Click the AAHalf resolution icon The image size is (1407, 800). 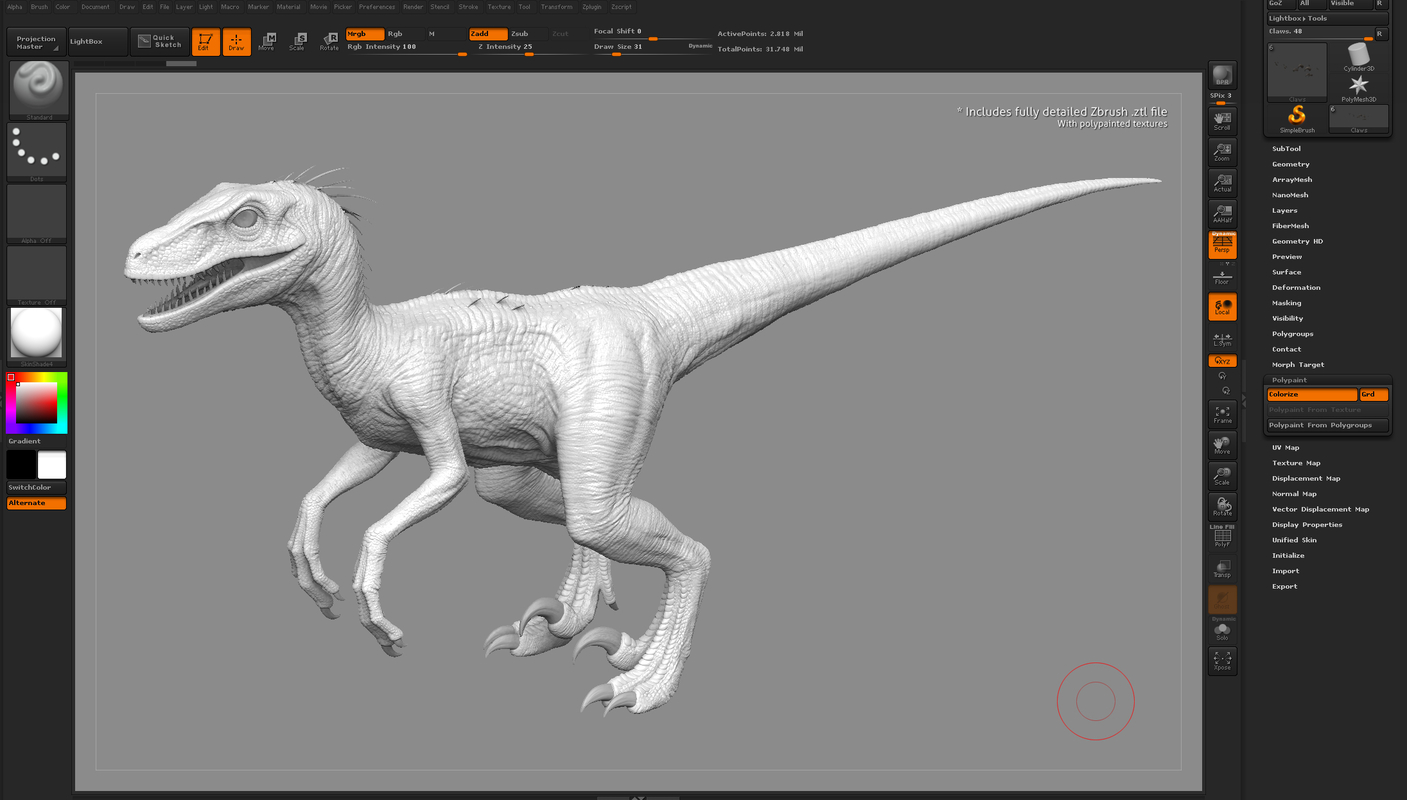tap(1221, 213)
